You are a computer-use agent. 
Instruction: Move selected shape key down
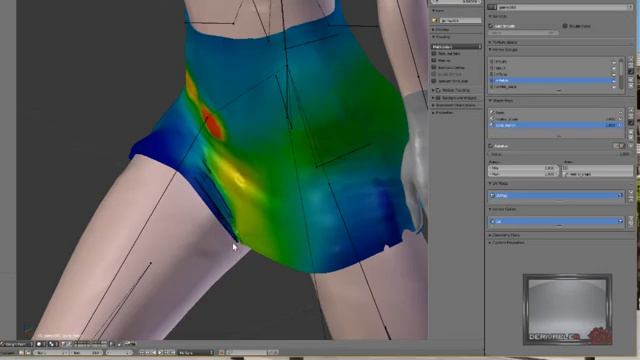(x=631, y=137)
